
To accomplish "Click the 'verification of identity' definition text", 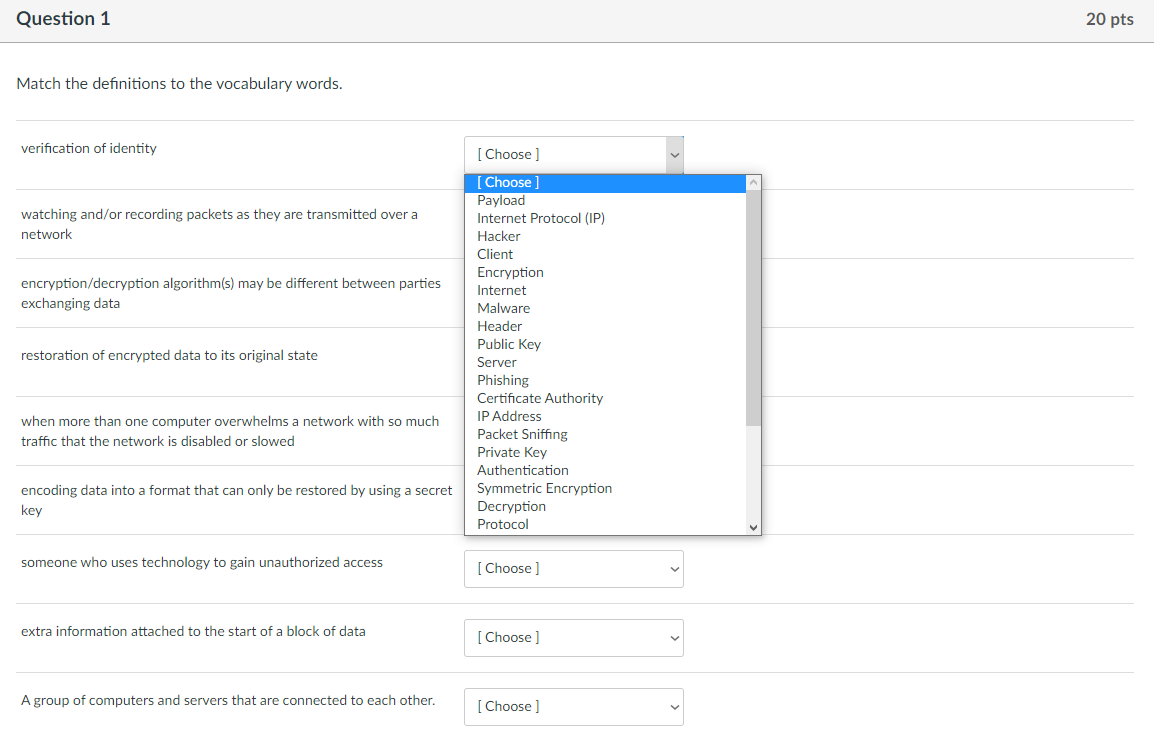I will [x=89, y=149].
